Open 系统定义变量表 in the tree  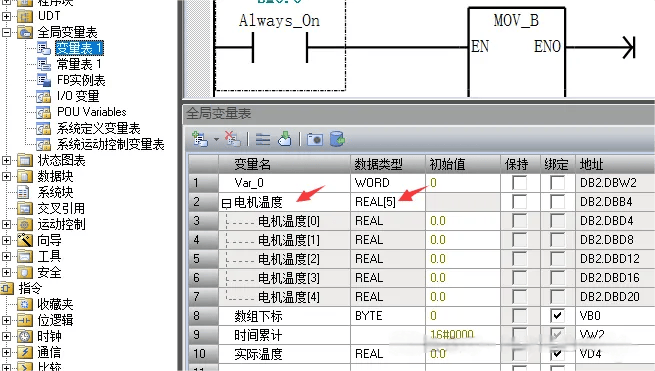point(99,128)
